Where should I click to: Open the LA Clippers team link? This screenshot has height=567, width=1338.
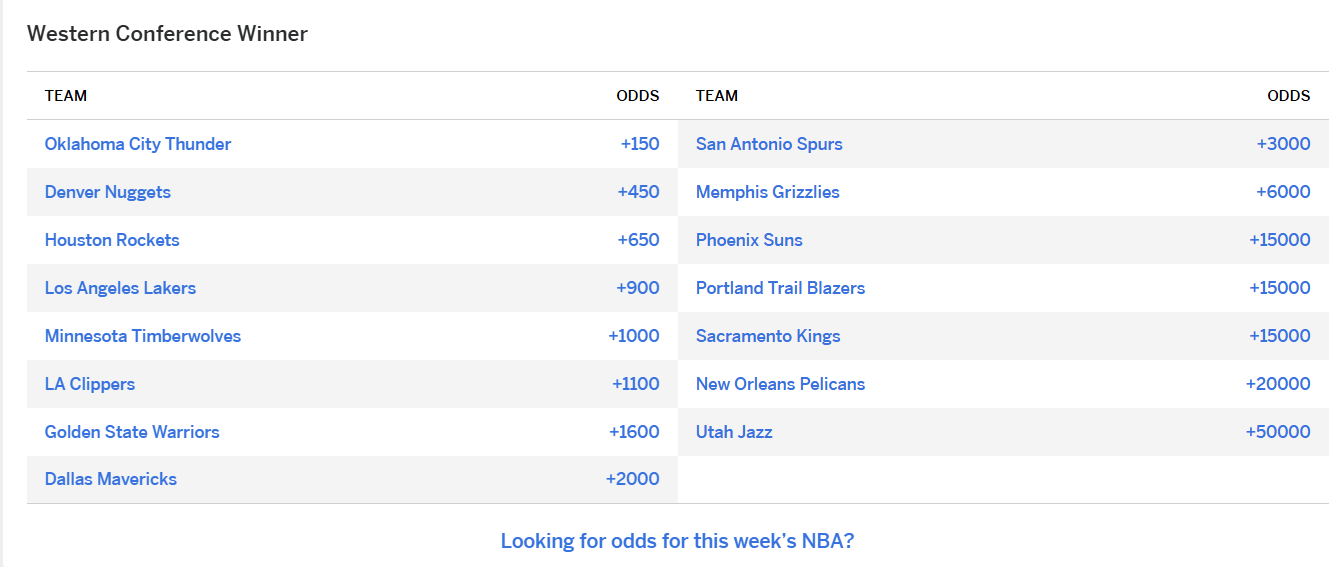tap(90, 384)
